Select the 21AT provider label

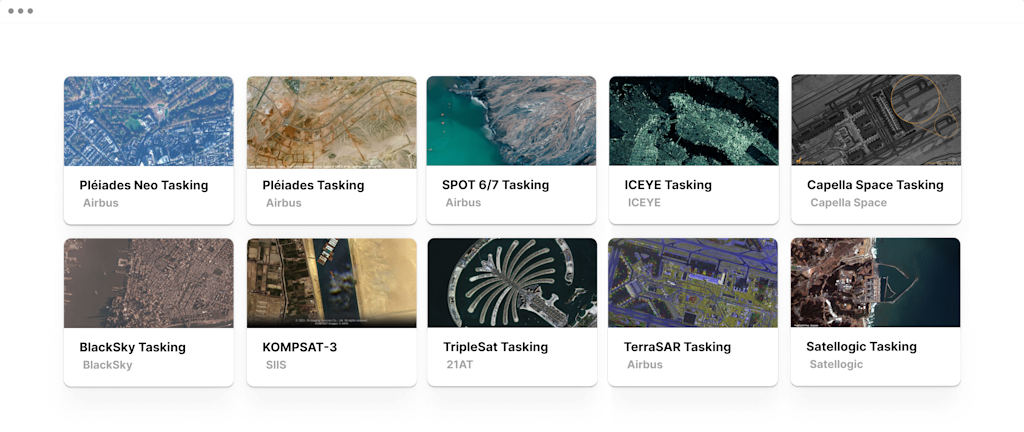[458, 365]
